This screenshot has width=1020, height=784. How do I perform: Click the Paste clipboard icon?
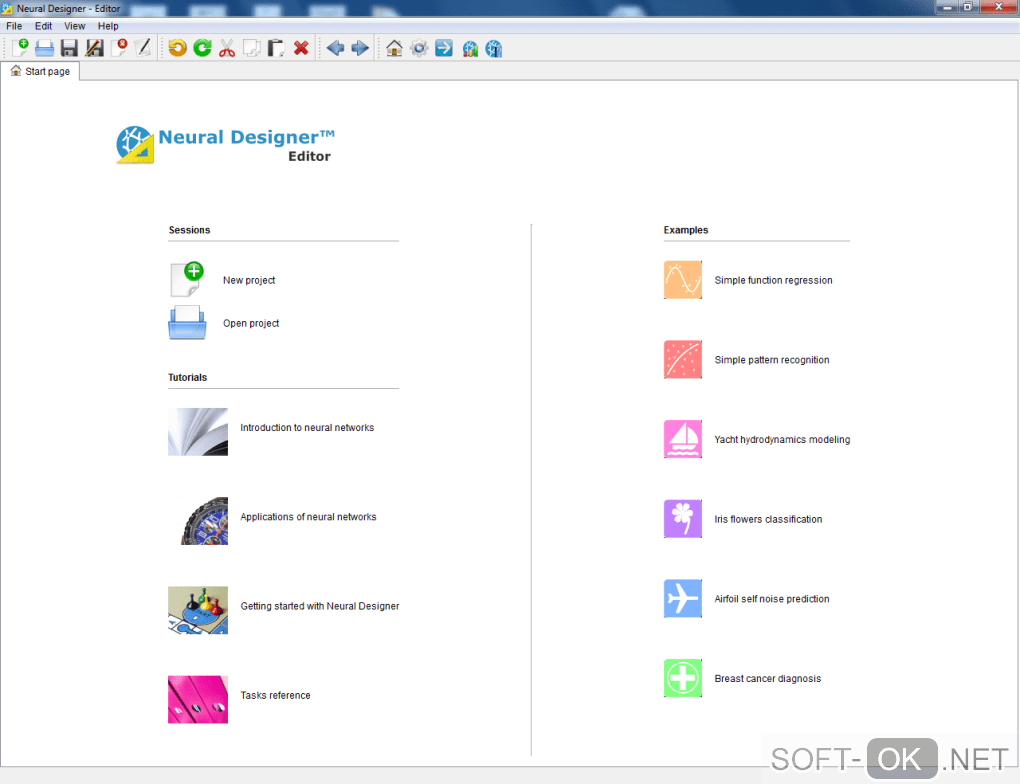[276, 48]
